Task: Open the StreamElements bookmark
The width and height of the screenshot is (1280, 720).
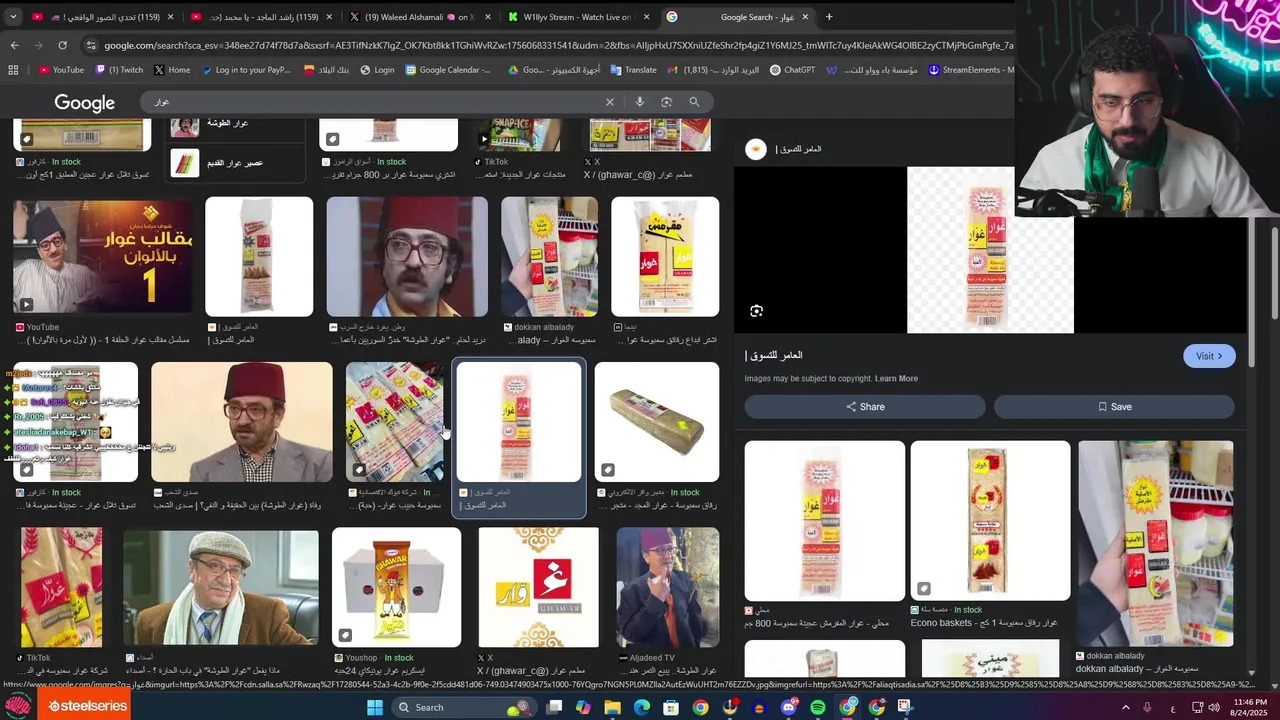Action: tap(972, 70)
